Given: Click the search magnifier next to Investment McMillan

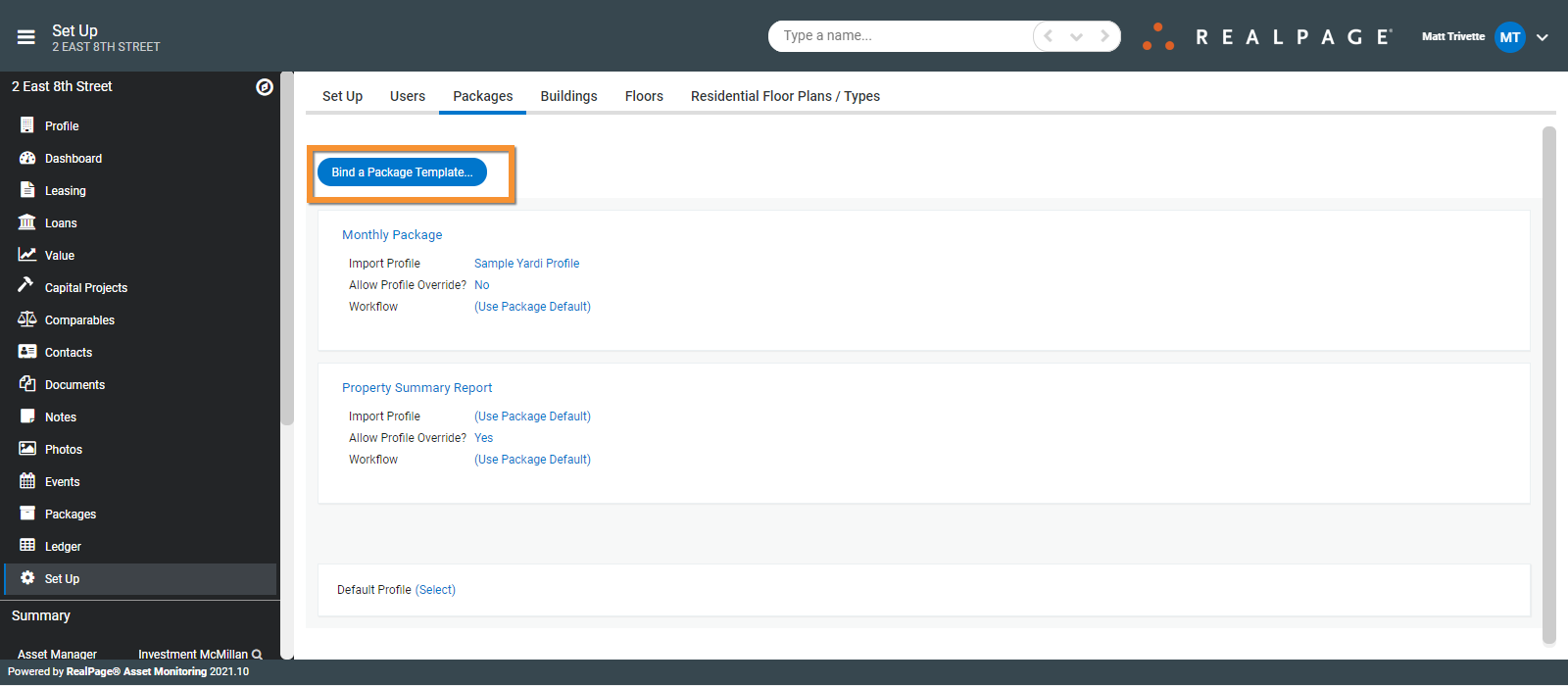Looking at the screenshot, I should pos(258,654).
